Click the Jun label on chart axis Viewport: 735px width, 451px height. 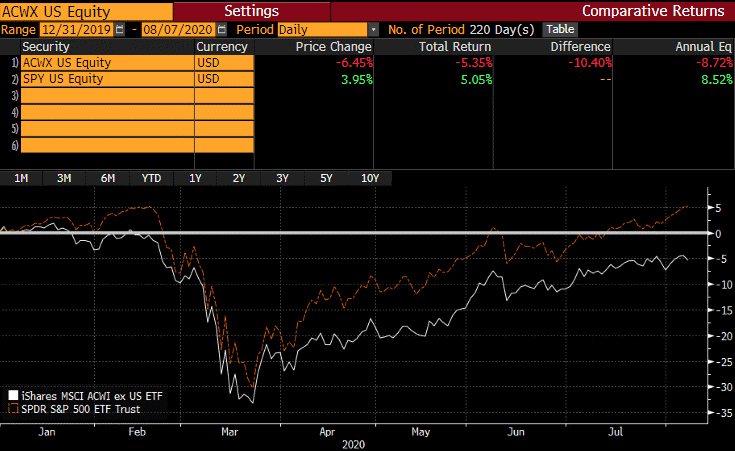pyautogui.click(x=516, y=432)
